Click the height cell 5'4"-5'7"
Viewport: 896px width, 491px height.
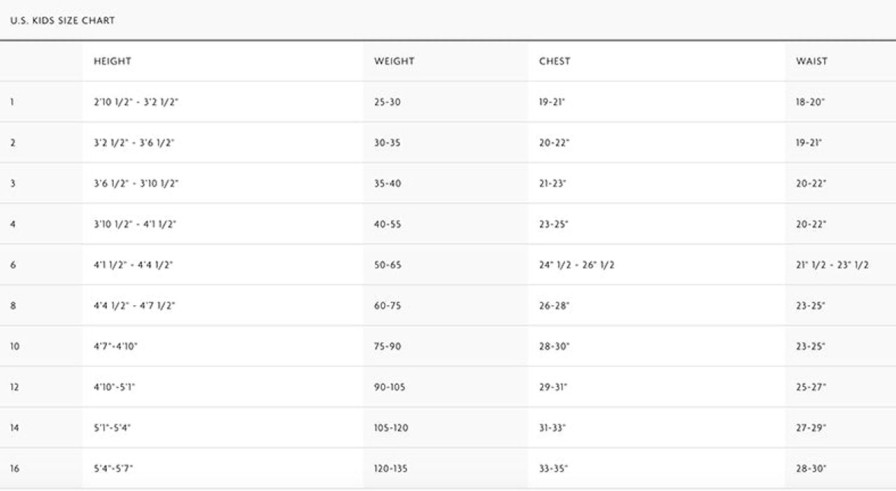(113, 469)
